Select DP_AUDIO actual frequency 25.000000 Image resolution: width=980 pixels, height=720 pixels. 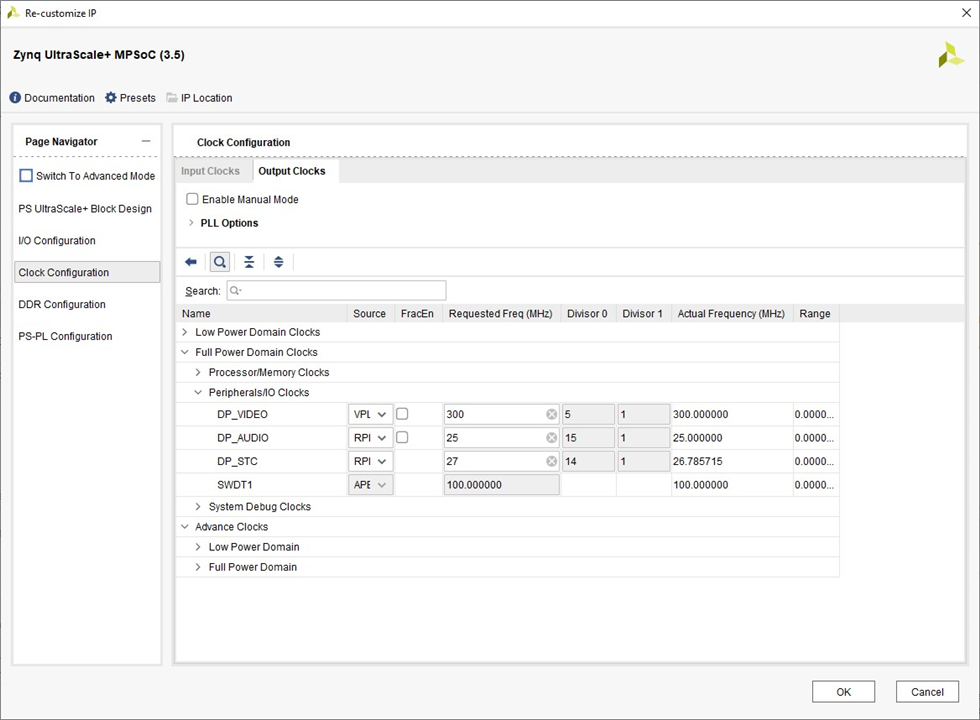pyautogui.click(x=698, y=438)
